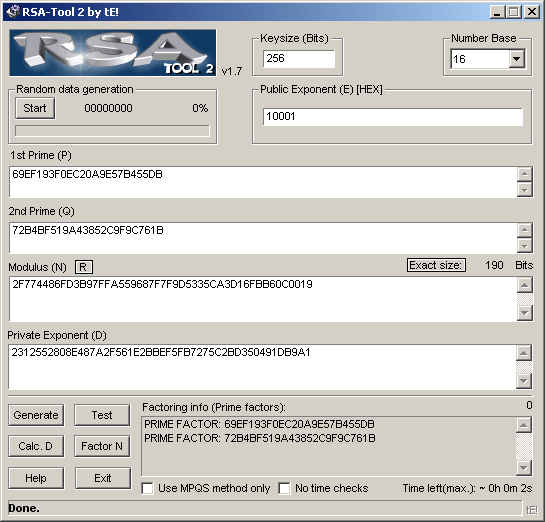Click inside the Keysize (Bits) field
This screenshot has width=545, height=522.
pos(299,58)
